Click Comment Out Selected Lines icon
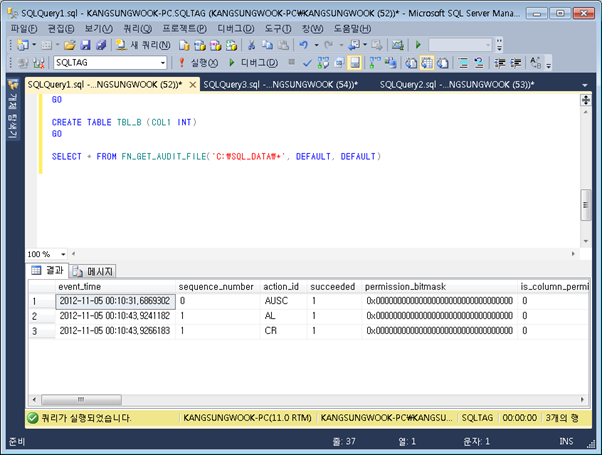This screenshot has width=602, height=455. click(x=463, y=63)
